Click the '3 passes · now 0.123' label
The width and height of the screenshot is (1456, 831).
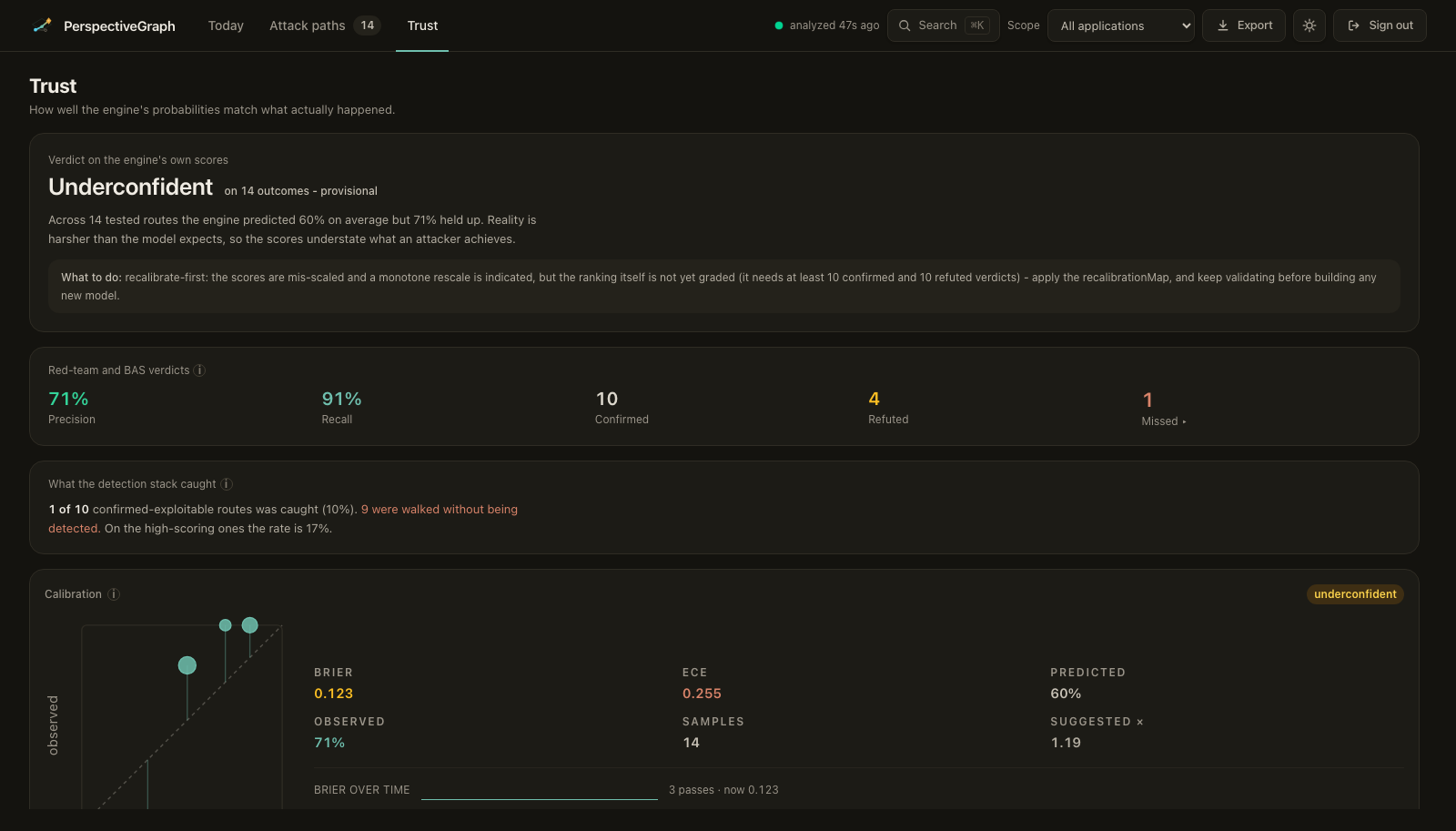pyautogui.click(x=723, y=790)
